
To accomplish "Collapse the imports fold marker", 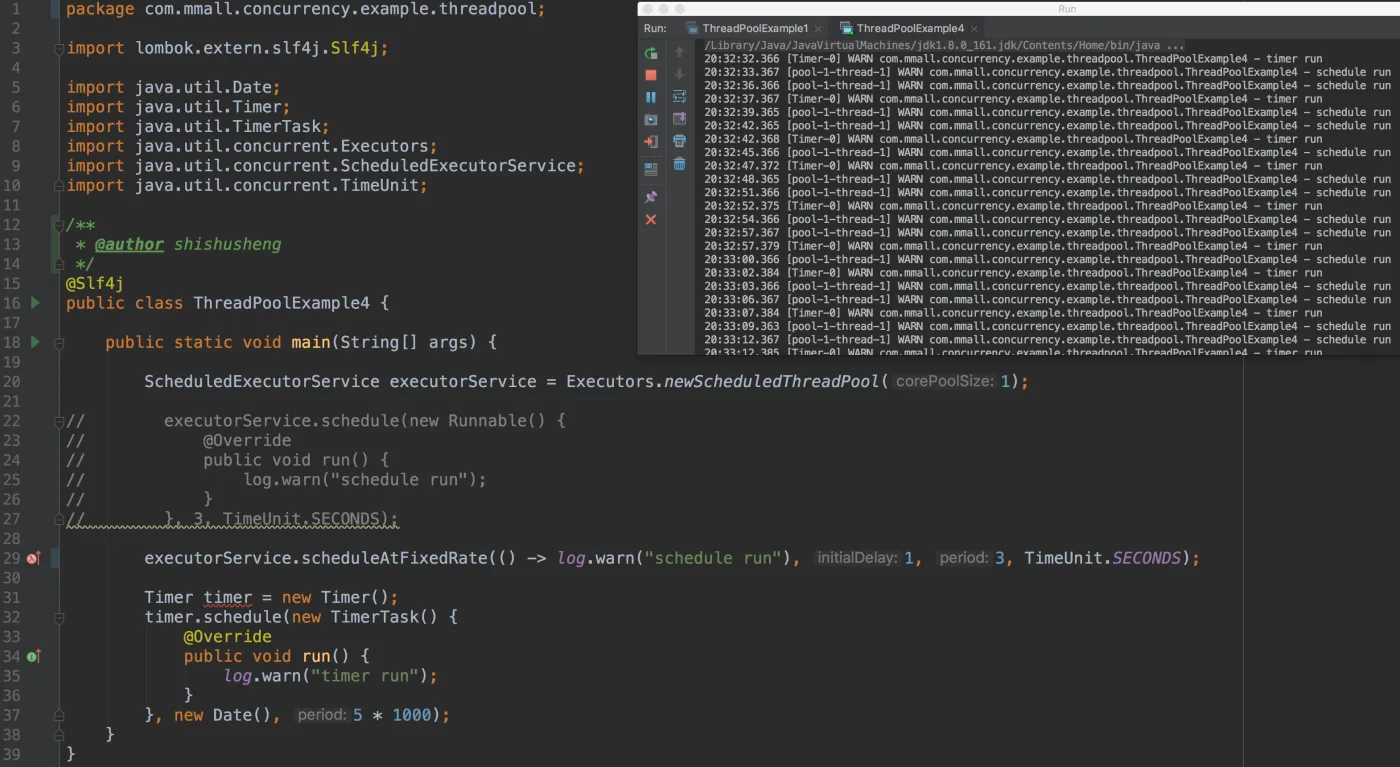I will (58, 48).
